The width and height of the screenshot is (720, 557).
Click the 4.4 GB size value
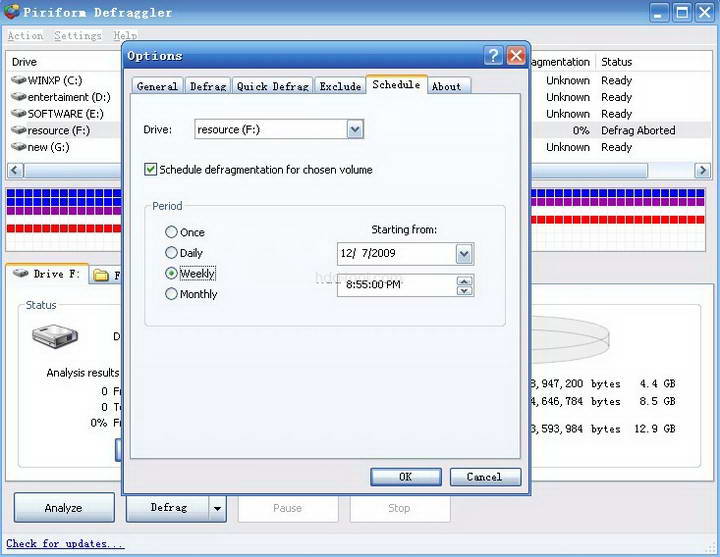click(x=657, y=383)
